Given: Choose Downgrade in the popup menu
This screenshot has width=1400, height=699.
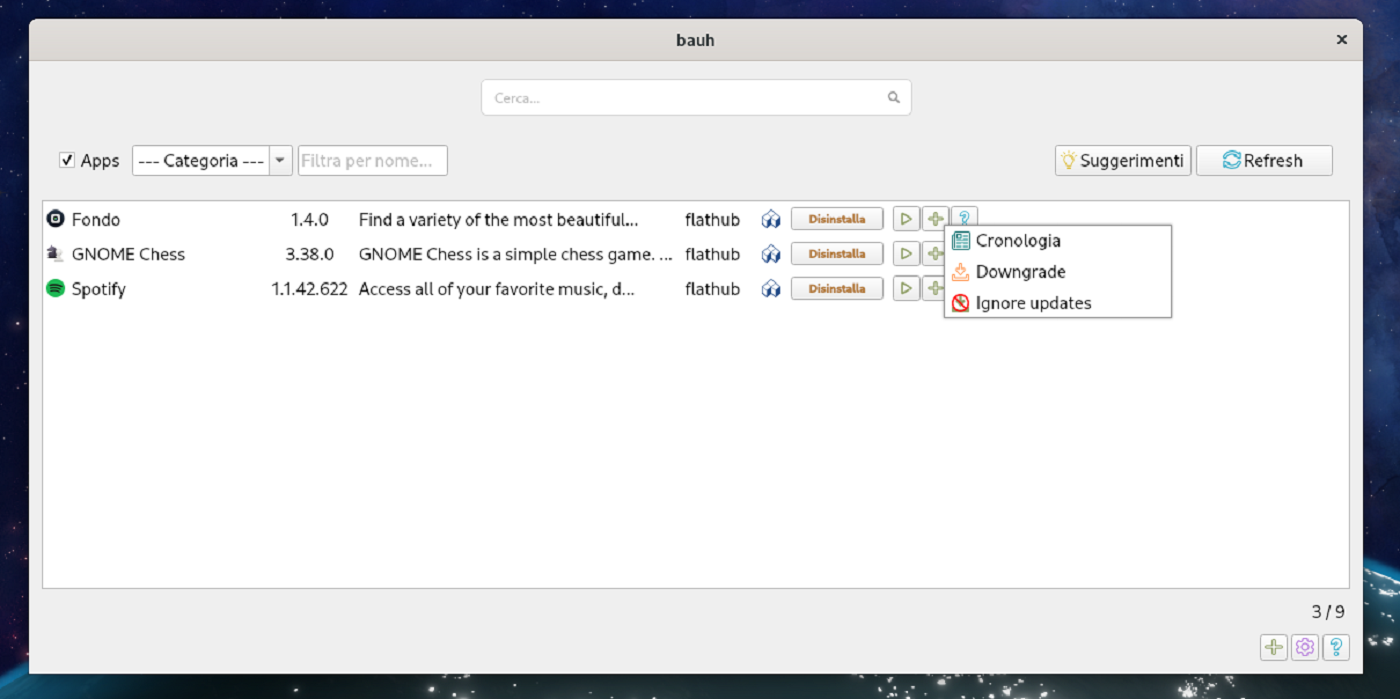Looking at the screenshot, I should (1058, 272).
